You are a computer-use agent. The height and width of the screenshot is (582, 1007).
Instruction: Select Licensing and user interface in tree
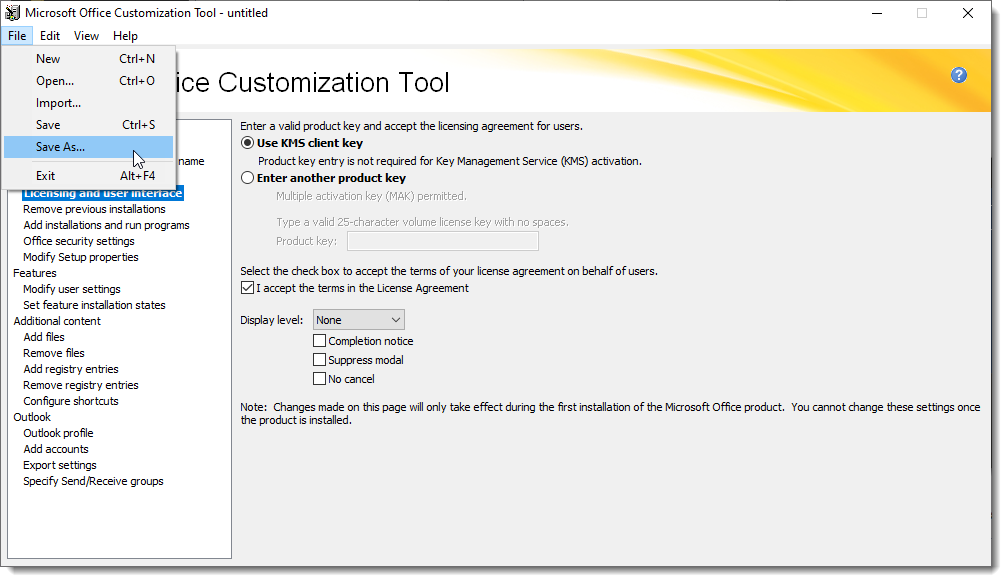tap(103, 193)
